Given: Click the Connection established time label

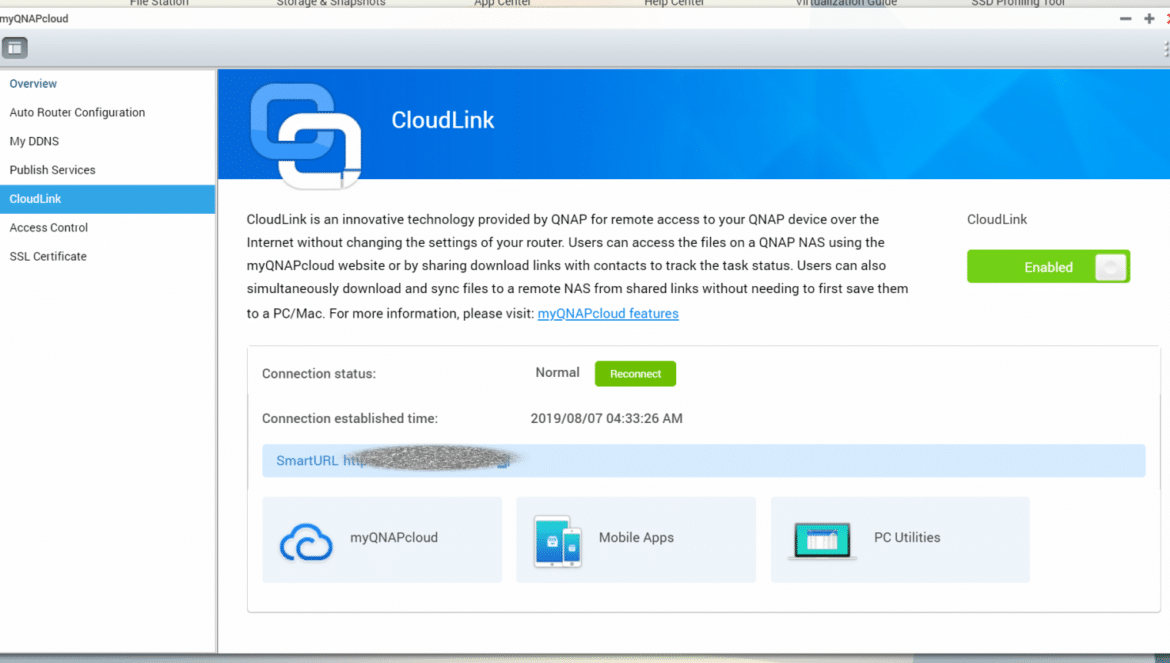Looking at the screenshot, I should (x=350, y=418).
